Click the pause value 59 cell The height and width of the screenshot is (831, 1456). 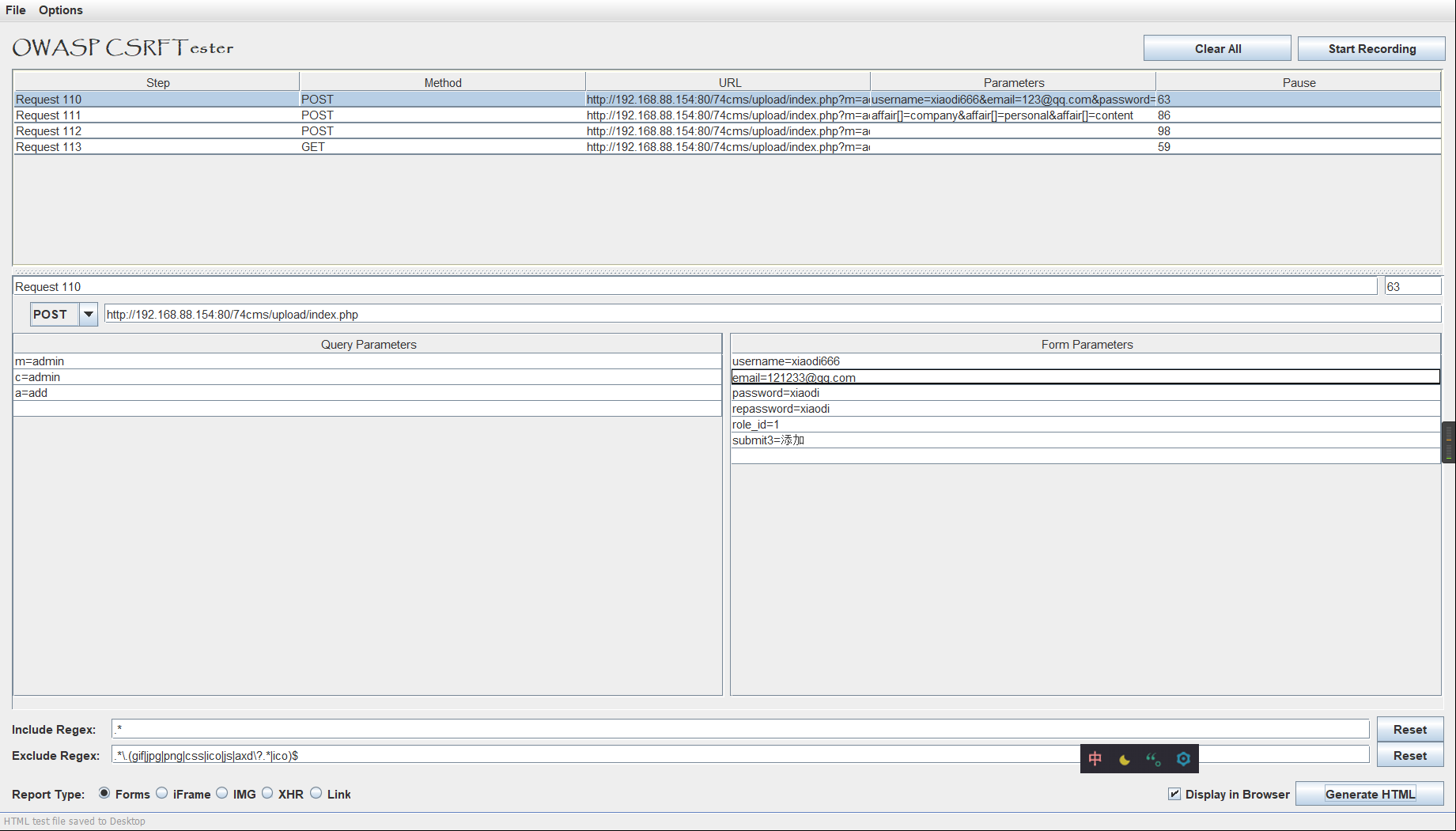click(x=1299, y=147)
